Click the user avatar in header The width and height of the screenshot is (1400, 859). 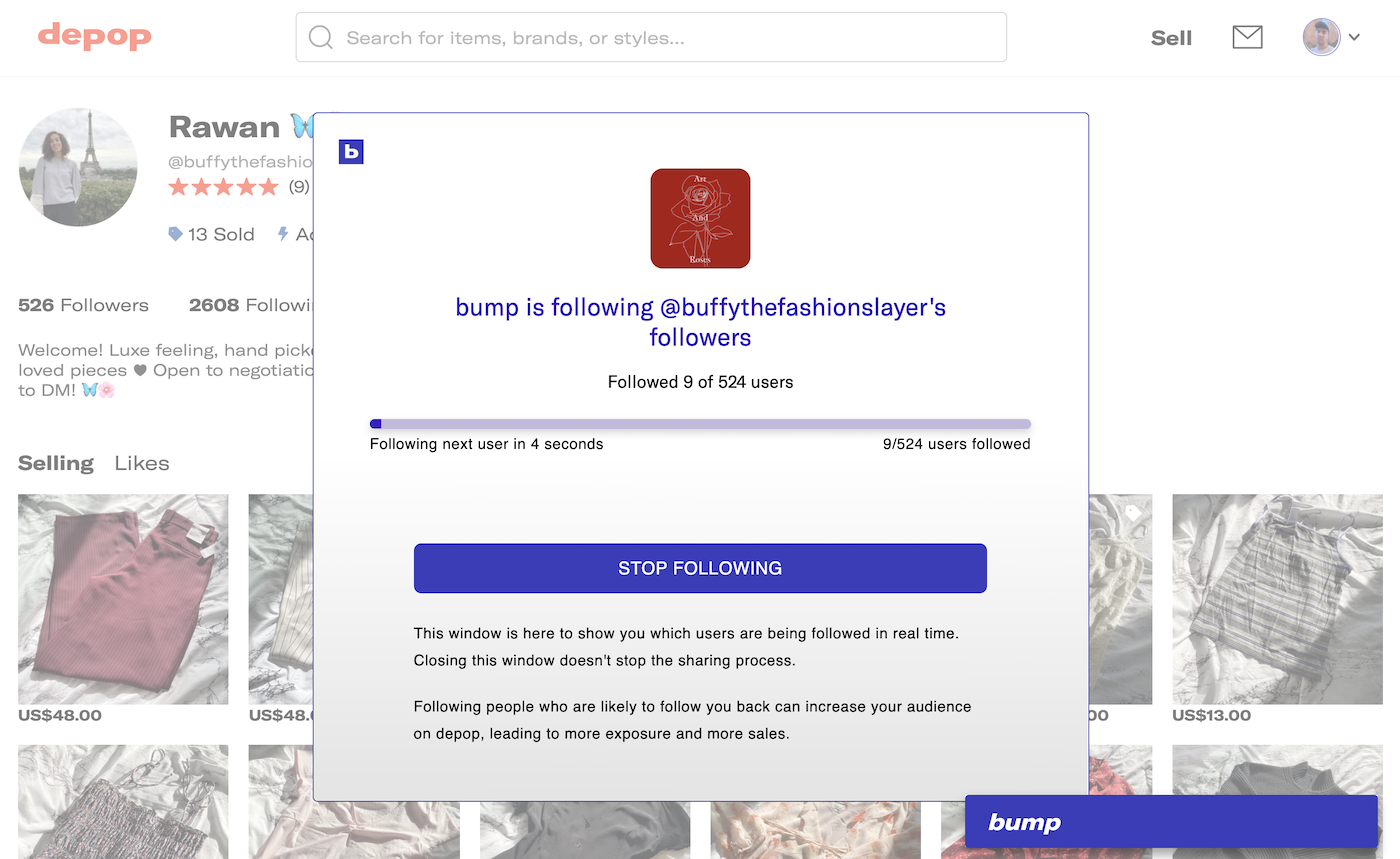1321,37
